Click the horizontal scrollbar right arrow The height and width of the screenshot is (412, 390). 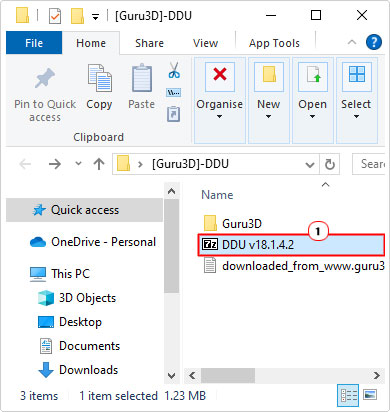(x=377, y=376)
